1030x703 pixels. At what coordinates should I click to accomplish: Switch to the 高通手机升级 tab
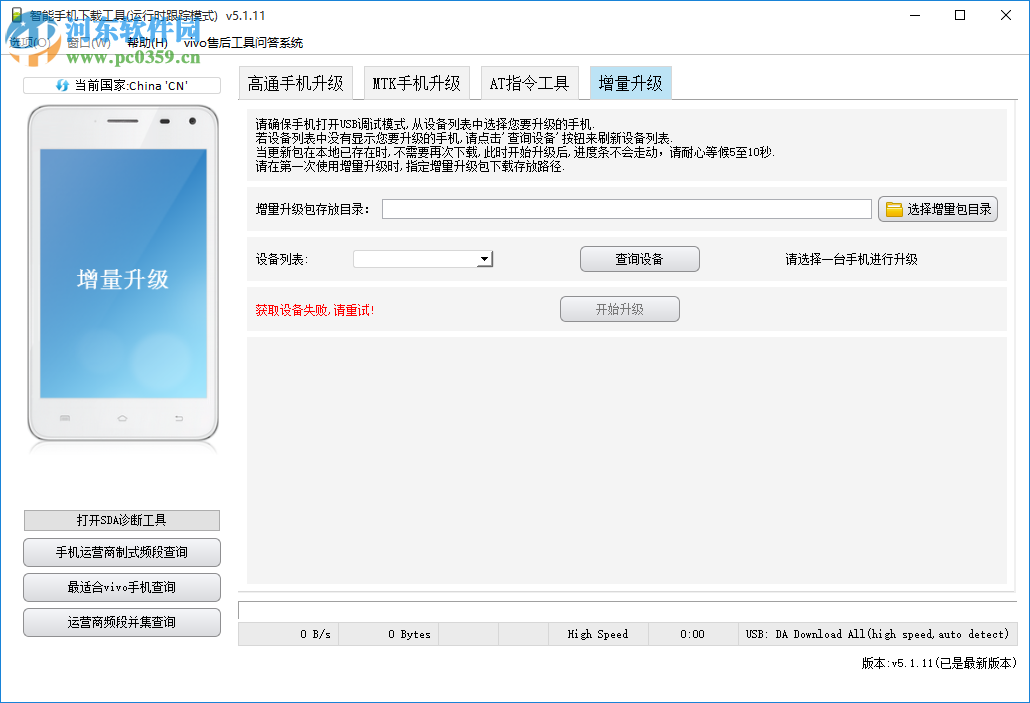(x=295, y=84)
